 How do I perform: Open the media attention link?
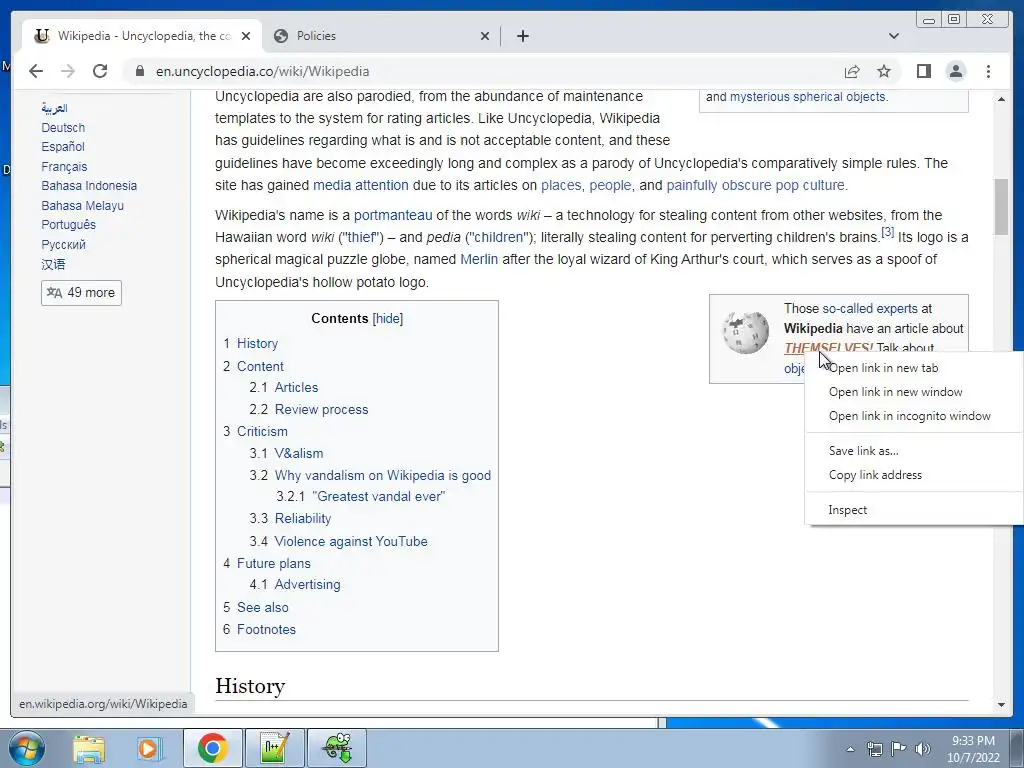pos(360,185)
